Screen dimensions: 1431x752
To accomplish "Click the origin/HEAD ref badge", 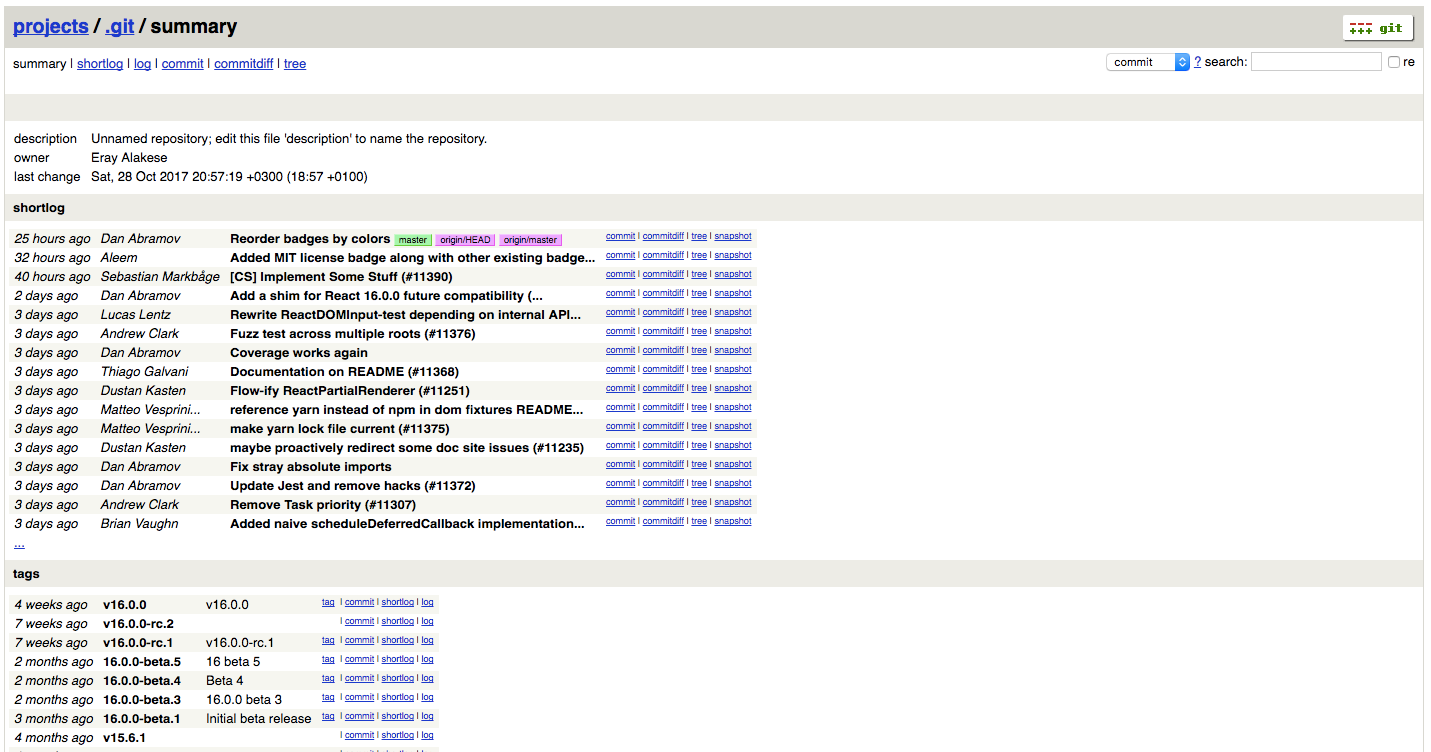I will coord(466,240).
